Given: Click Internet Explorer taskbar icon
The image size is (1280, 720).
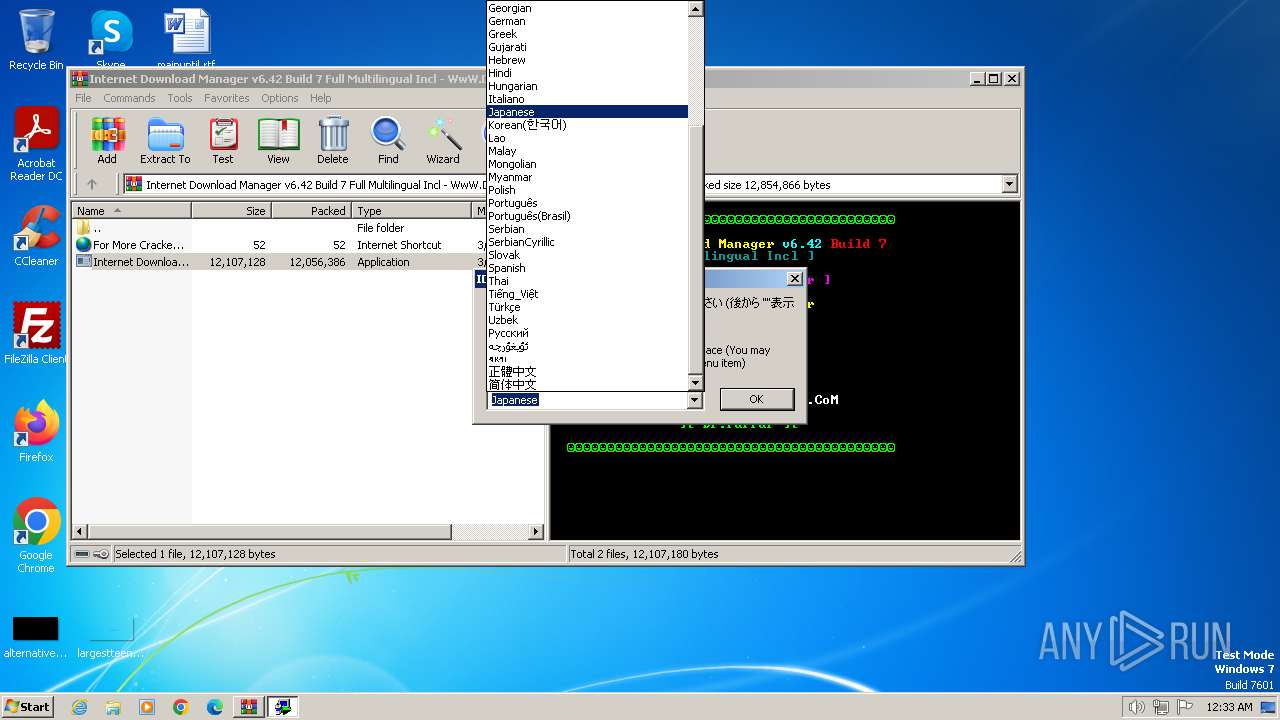Looking at the screenshot, I should click(x=79, y=707).
